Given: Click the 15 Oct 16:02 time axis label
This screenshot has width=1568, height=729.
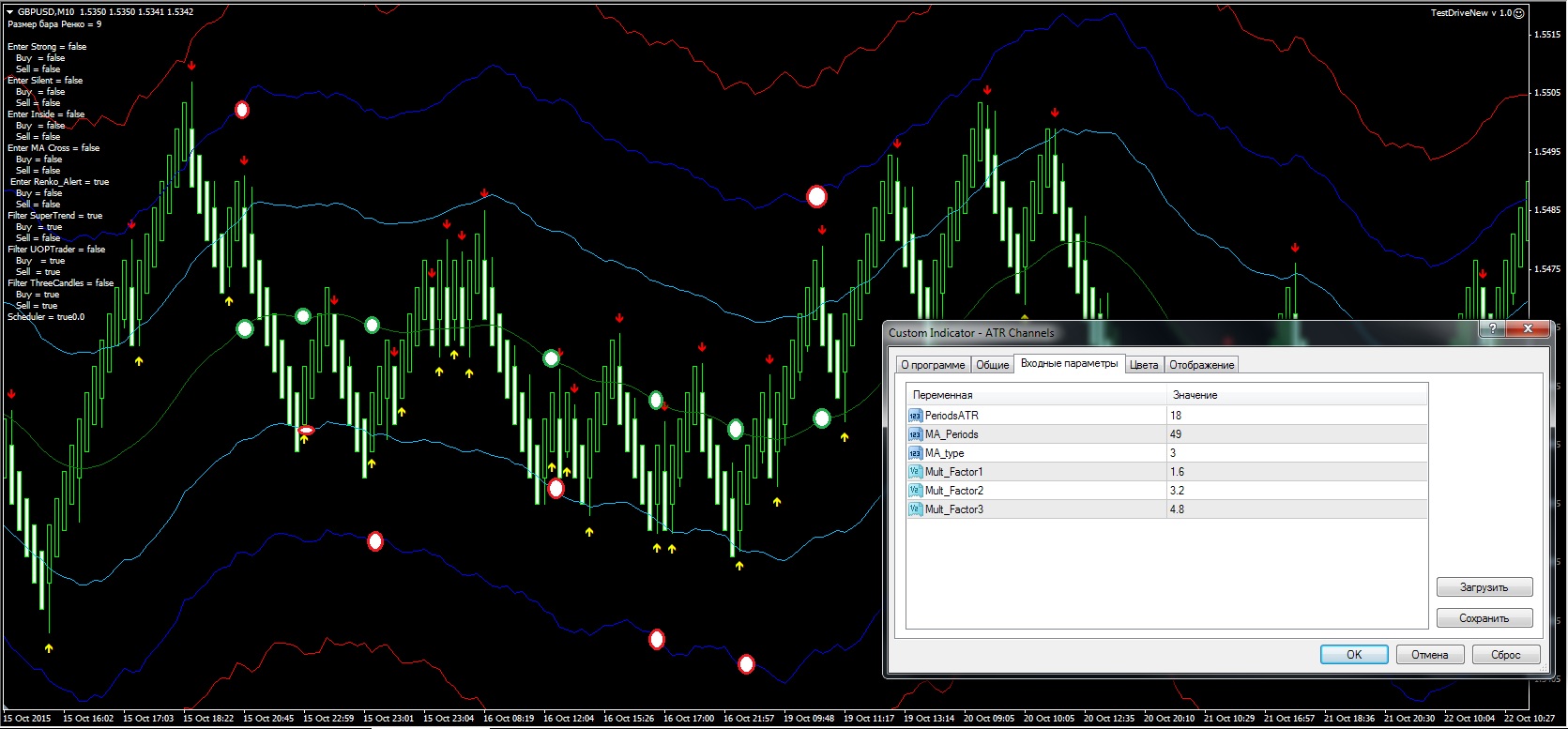Looking at the screenshot, I should [x=88, y=719].
